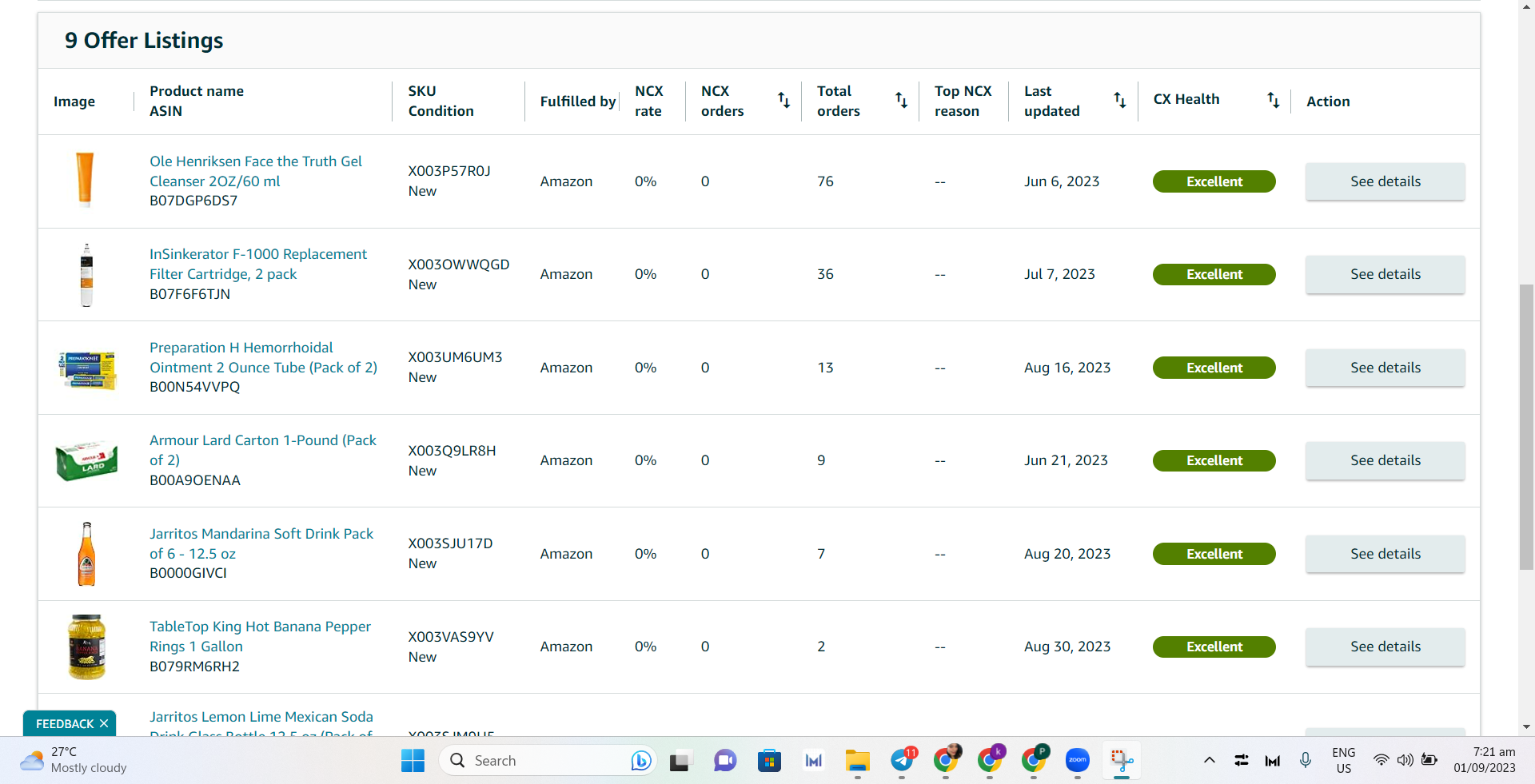Sort listings by CX Health
The image size is (1535, 784).
(1273, 101)
